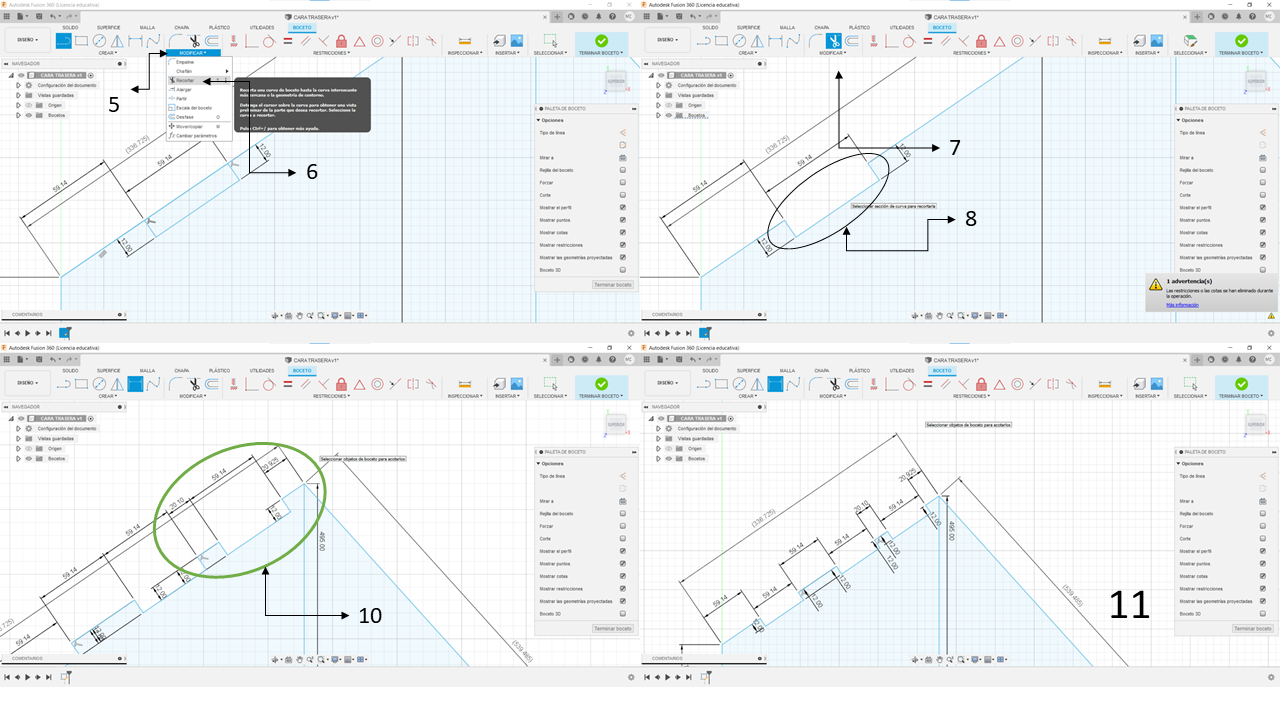The width and height of the screenshot is (1280, 720).
Task: Click the Offset toolbar icon in the top-left window
Action: point(212,41)
